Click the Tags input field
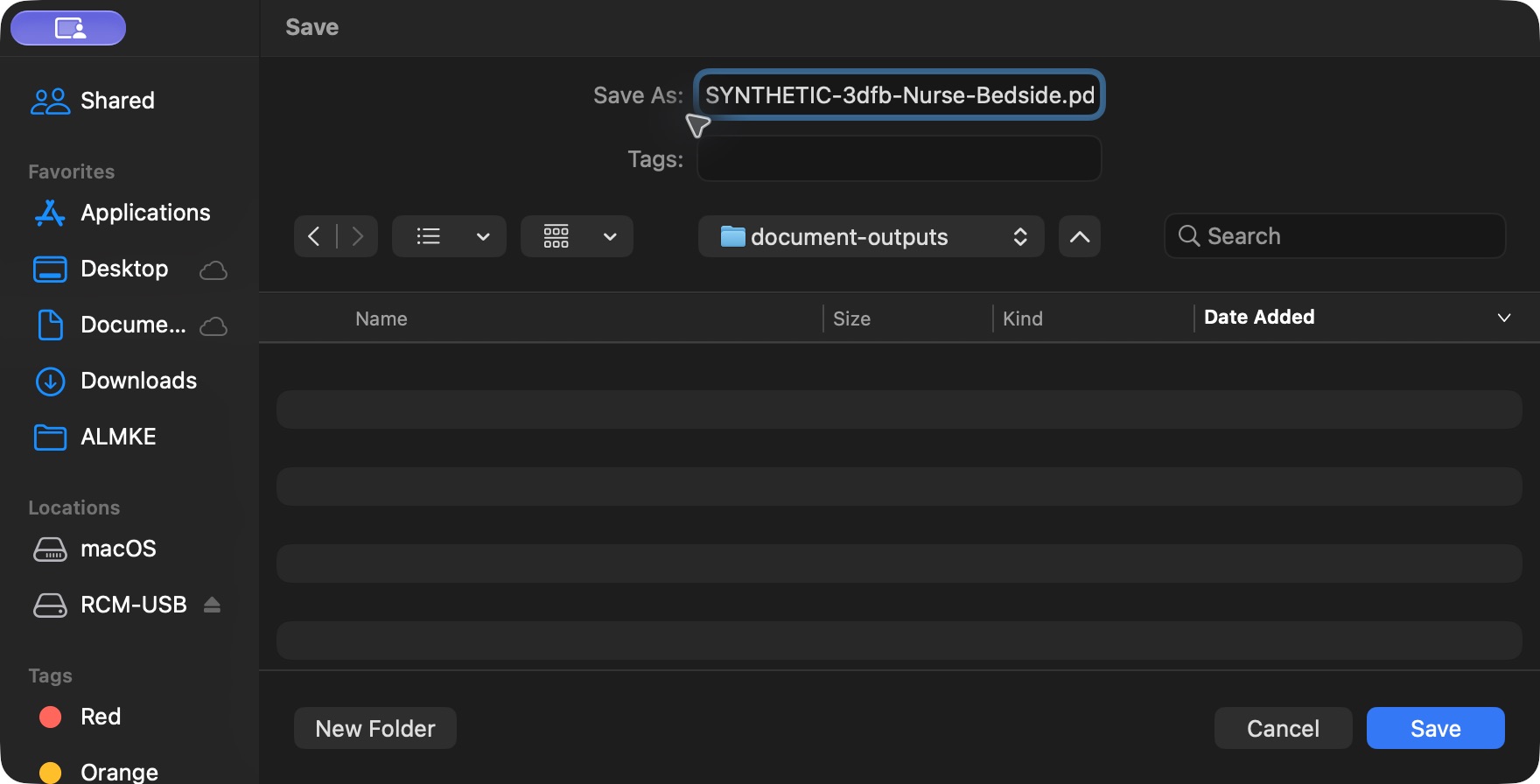1540x784 pixels. click(899, 158)
